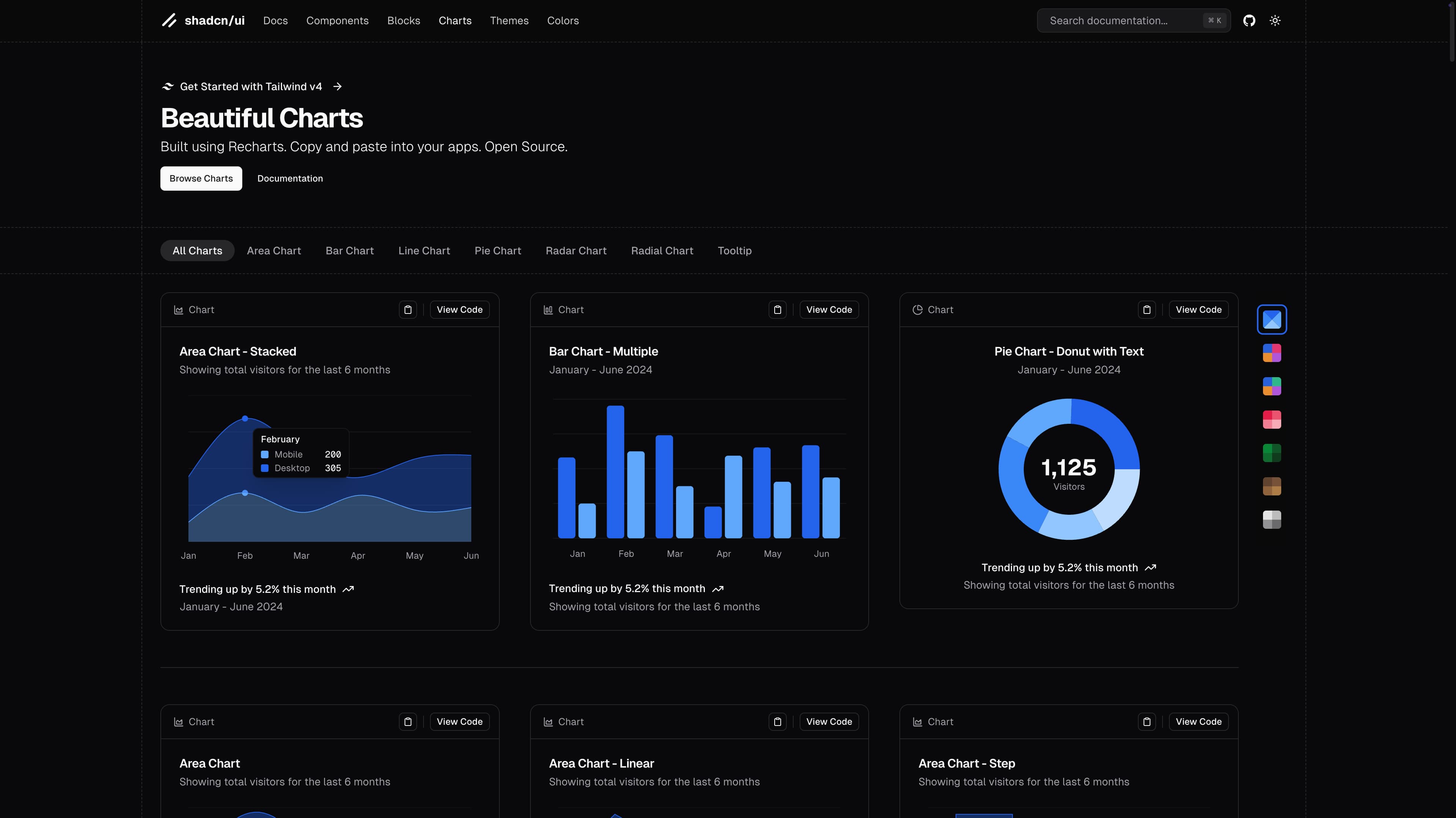Switch to the Bar Chart tab
This screenshot has height=818, width=1456.
[x=349, y=251]
